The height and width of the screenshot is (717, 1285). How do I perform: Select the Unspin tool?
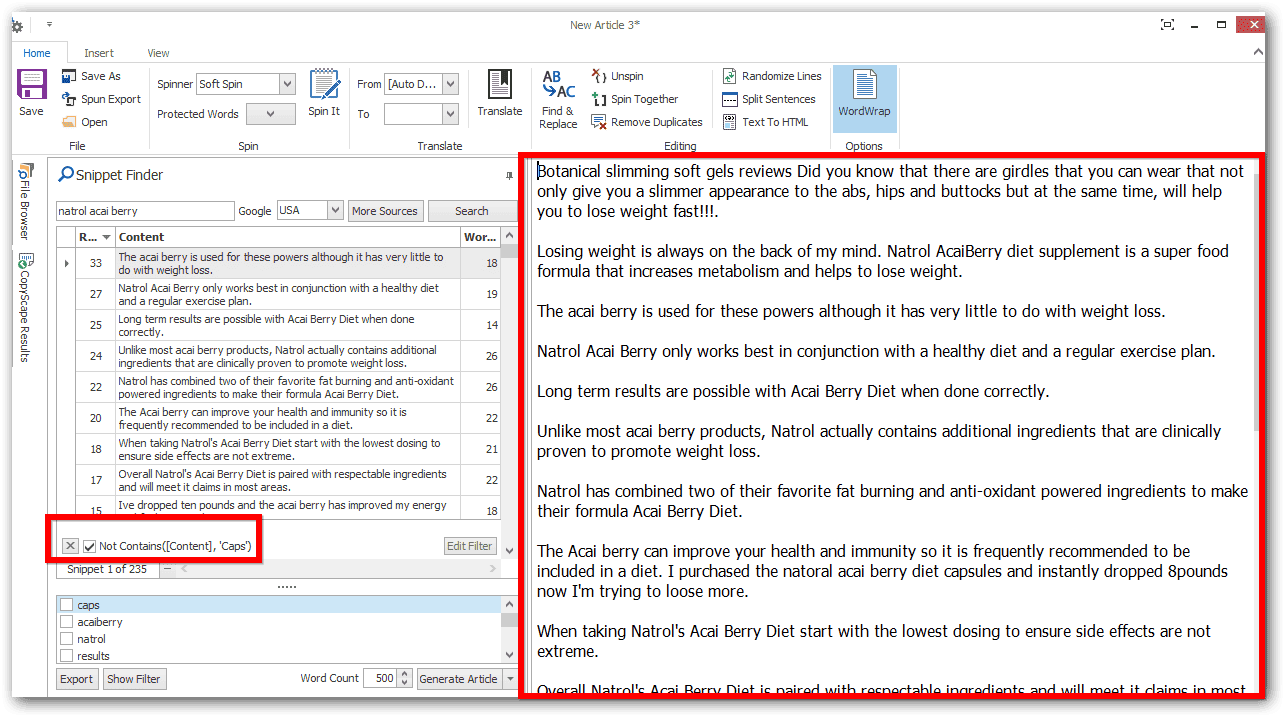tap(618, 76)
